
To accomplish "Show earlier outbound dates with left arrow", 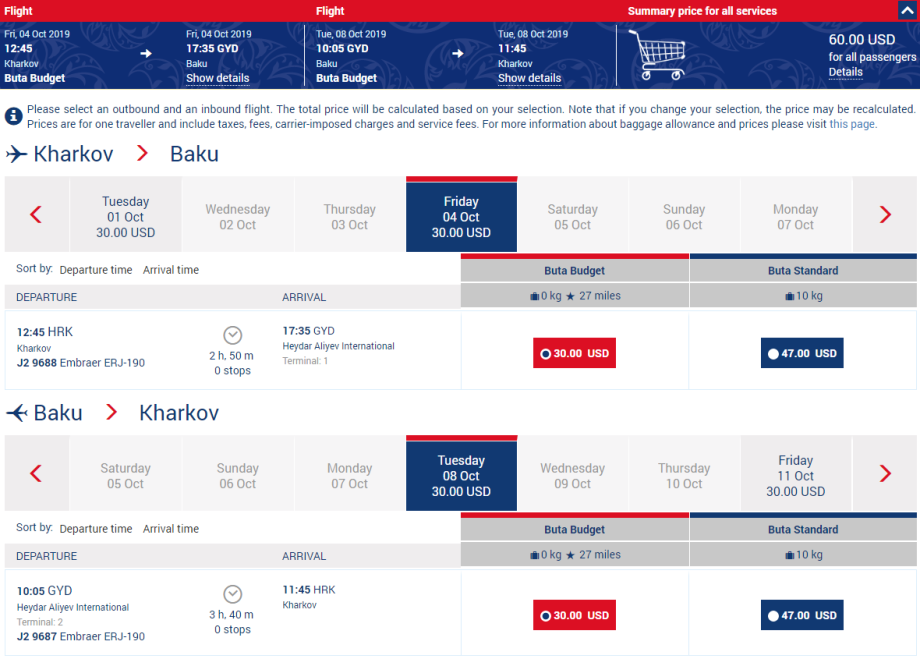I will coord(36,214).
